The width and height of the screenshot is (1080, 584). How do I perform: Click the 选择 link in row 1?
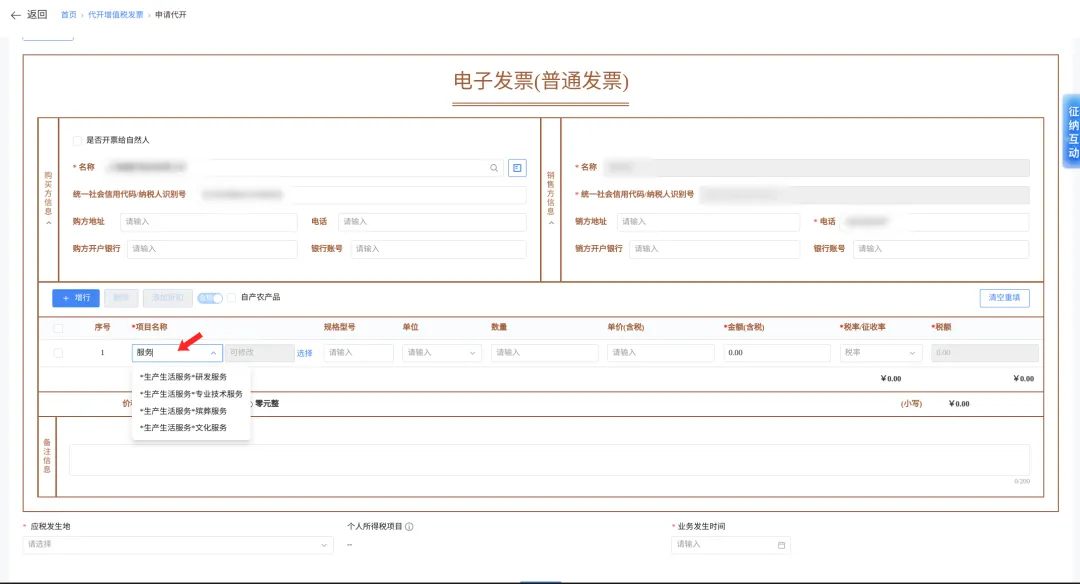(304, 353)
